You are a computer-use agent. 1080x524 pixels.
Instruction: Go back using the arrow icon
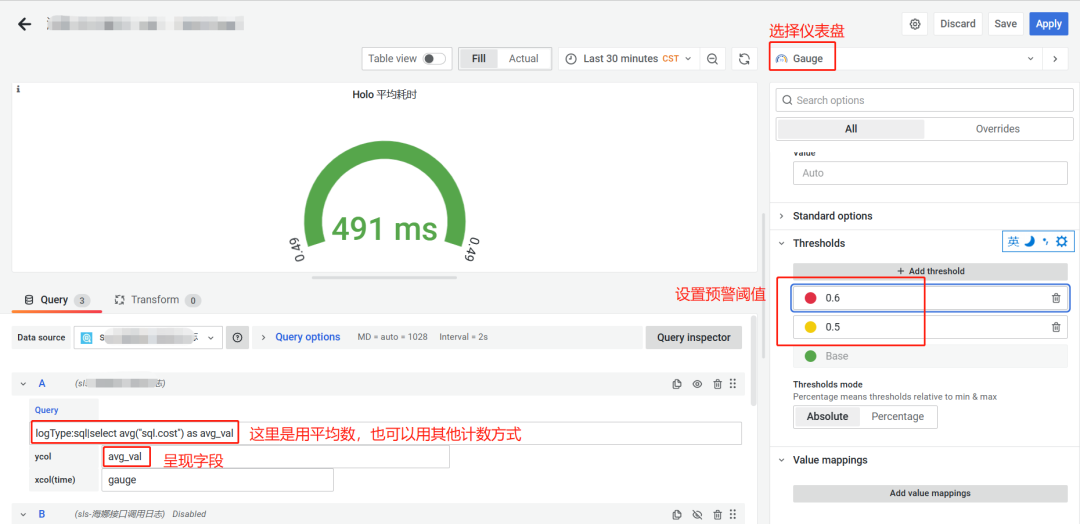pos(25,24)
